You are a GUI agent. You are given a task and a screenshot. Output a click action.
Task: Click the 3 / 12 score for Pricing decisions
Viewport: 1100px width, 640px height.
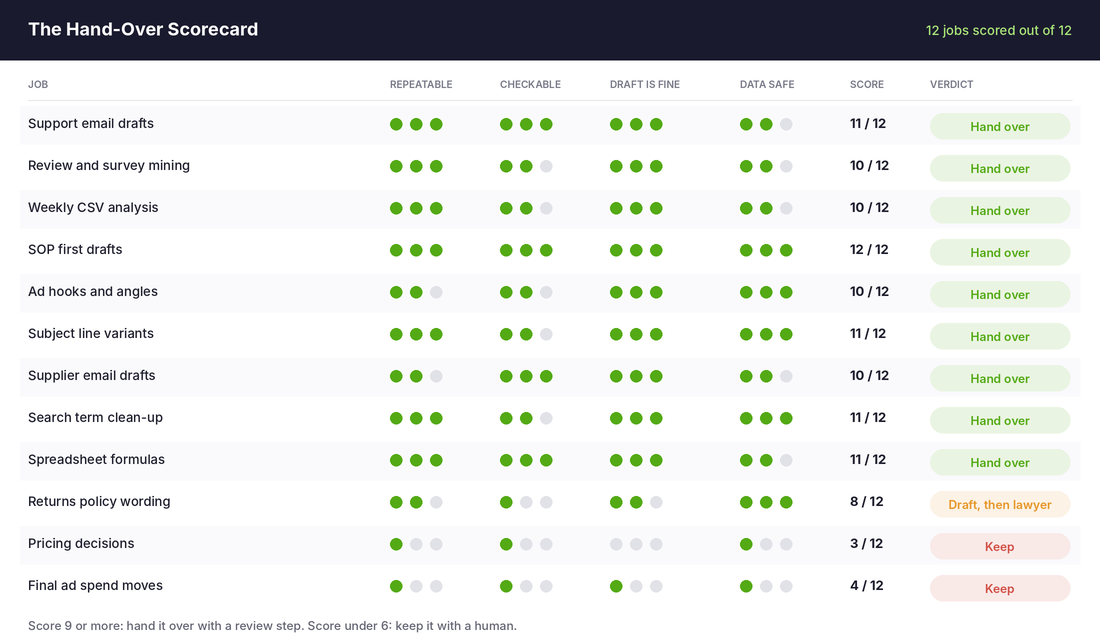[866, 544]
